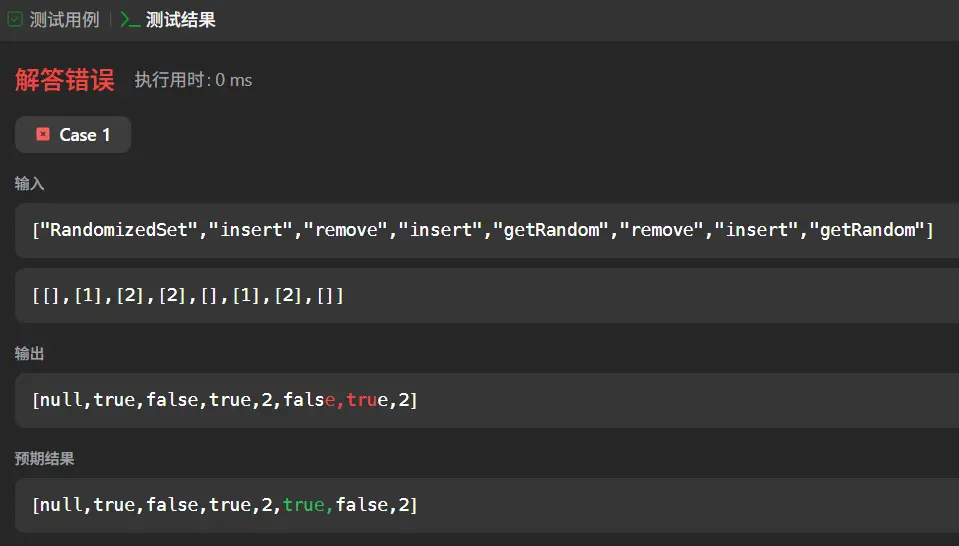The height and width of the screenshot is (546, 959).
Task: Click the 输入 section label
Action: coord(29,184)
